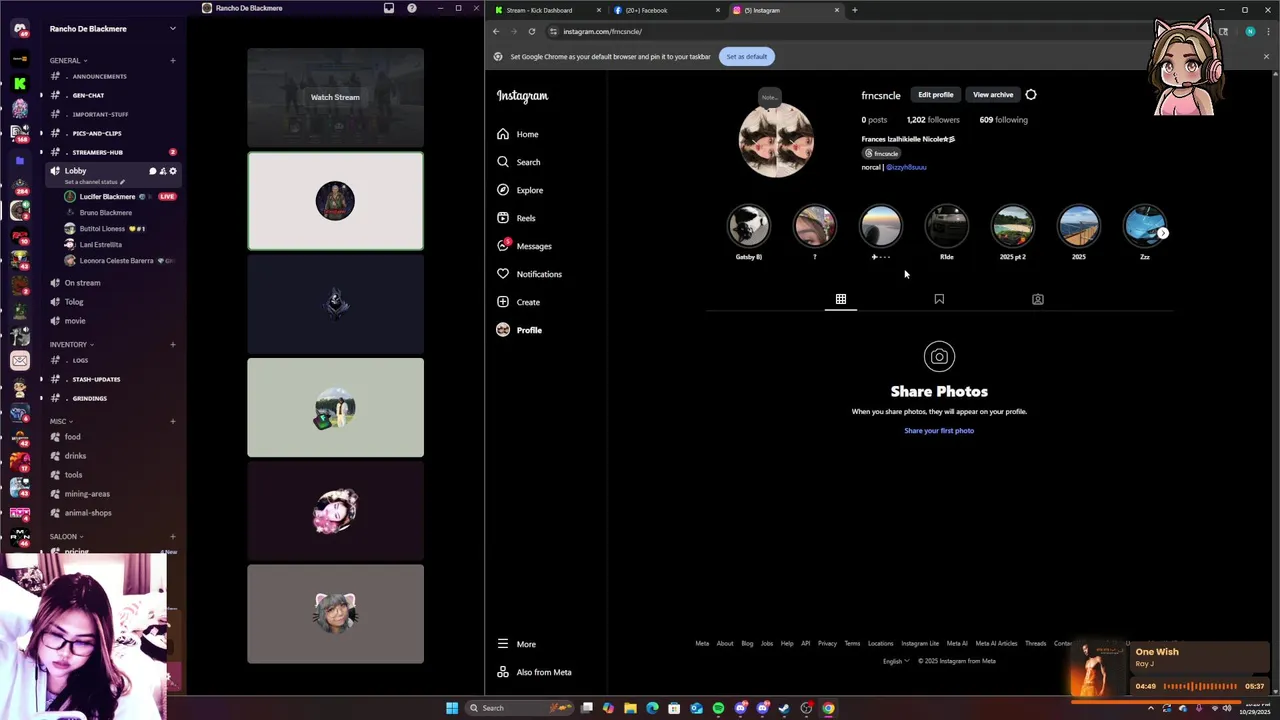Screen dimensions: 1280x720
Task: Collapse the SALOON channel category
Action: pyautogui.click(x=66, y=536)
